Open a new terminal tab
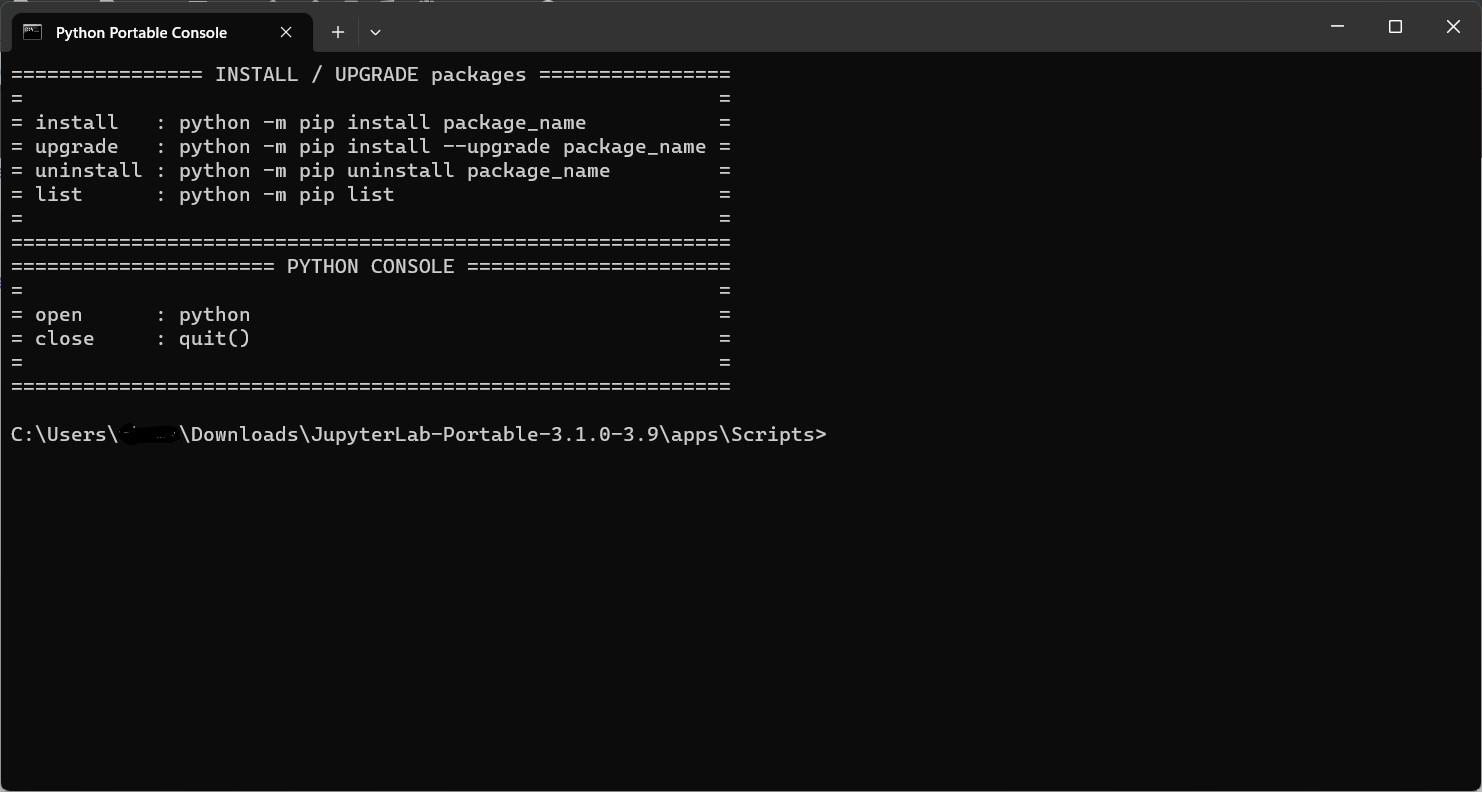The width and height of the screenshot is (1482, 792). click(x=337, y=32)
